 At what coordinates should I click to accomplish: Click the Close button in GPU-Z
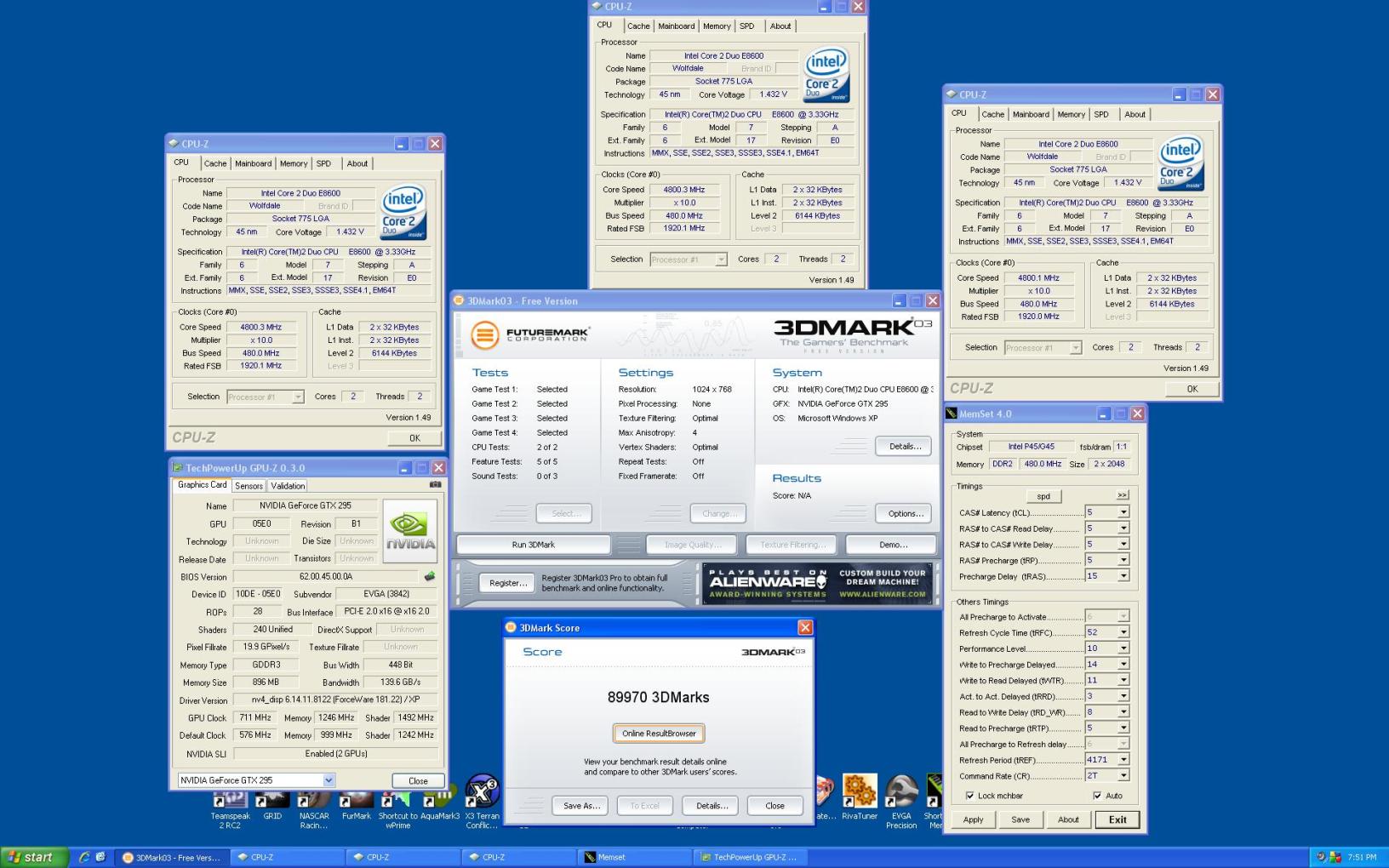pyautogui.click(x=418, y=780)
